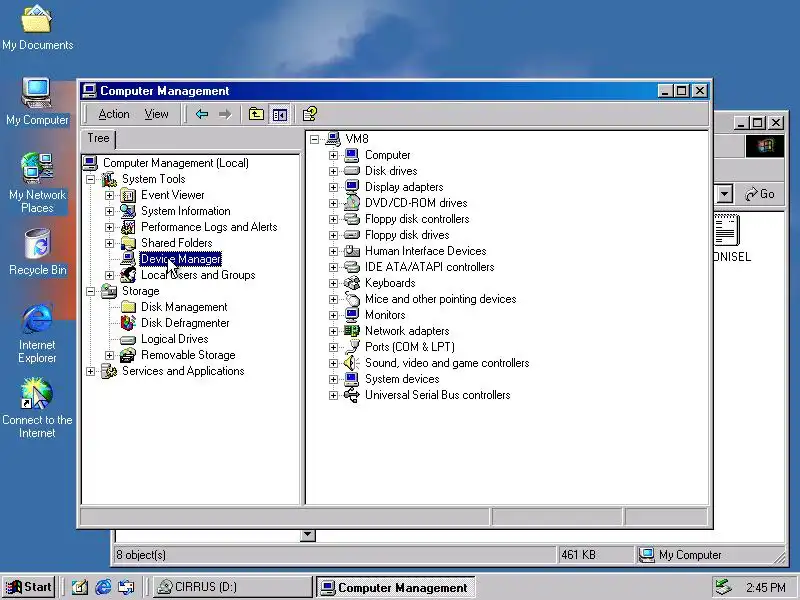Select the Keyboards icon

click(x=352, y=283)
